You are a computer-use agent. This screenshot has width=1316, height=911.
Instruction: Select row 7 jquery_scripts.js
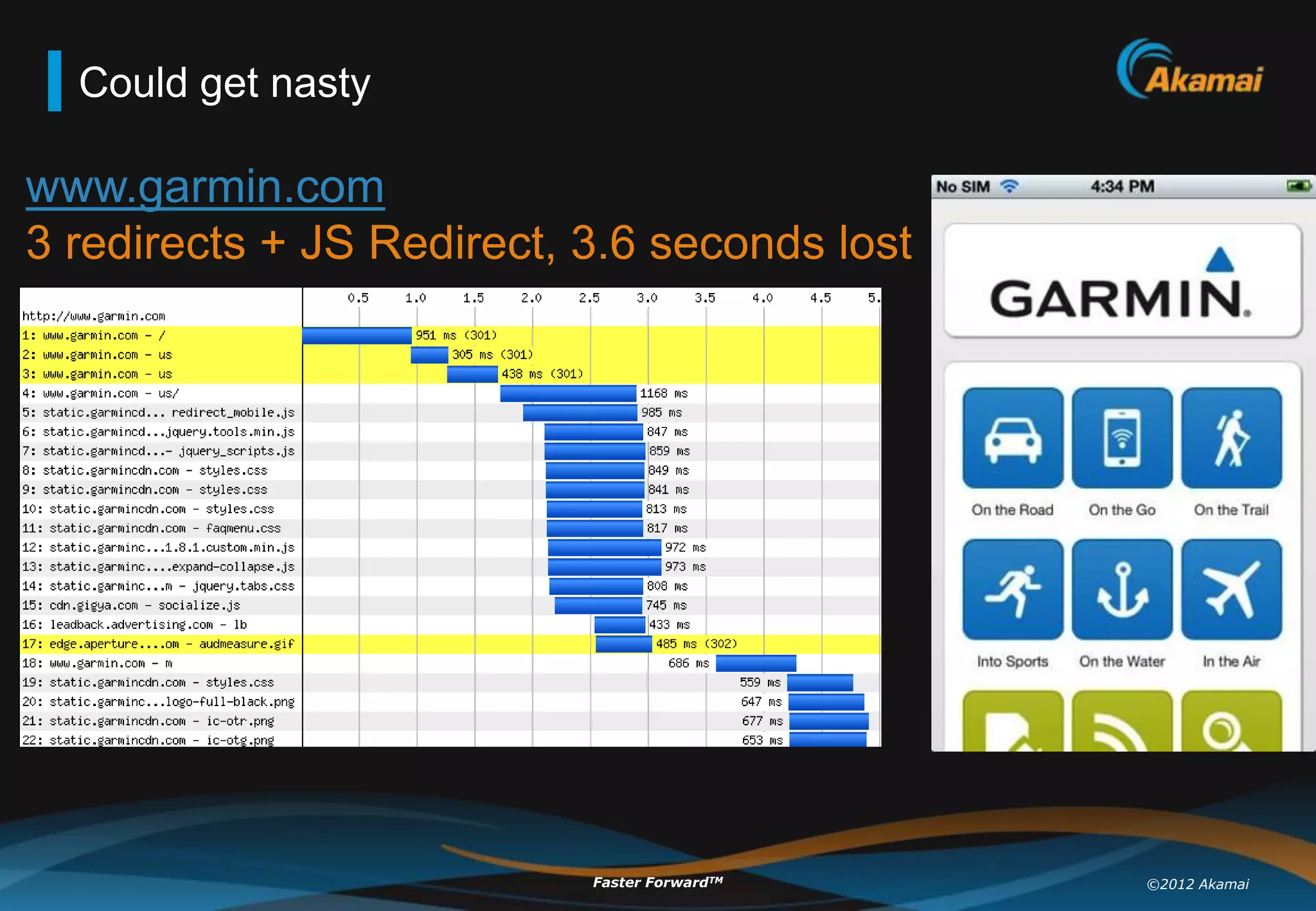[x=450, y=451]
